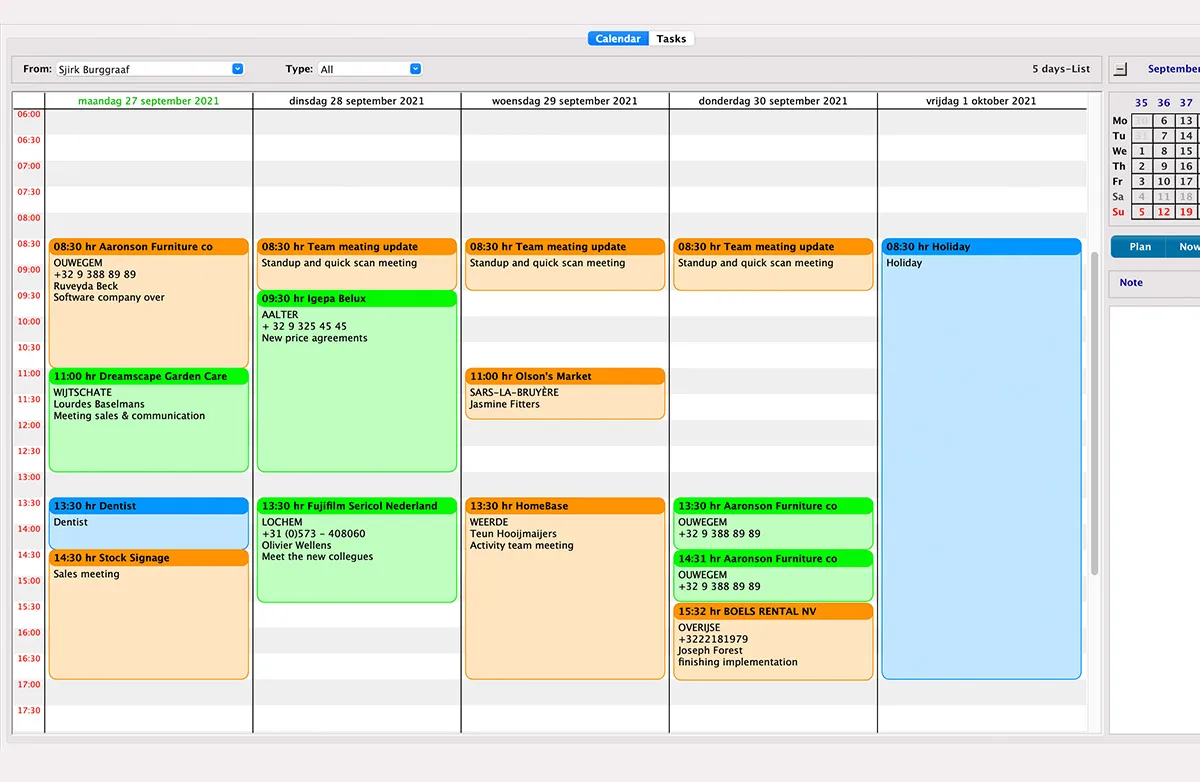Select day 10 in the mini calendar
Image resolution: width=1200 pixels, height=782 pixels.
pos(1164,182)
